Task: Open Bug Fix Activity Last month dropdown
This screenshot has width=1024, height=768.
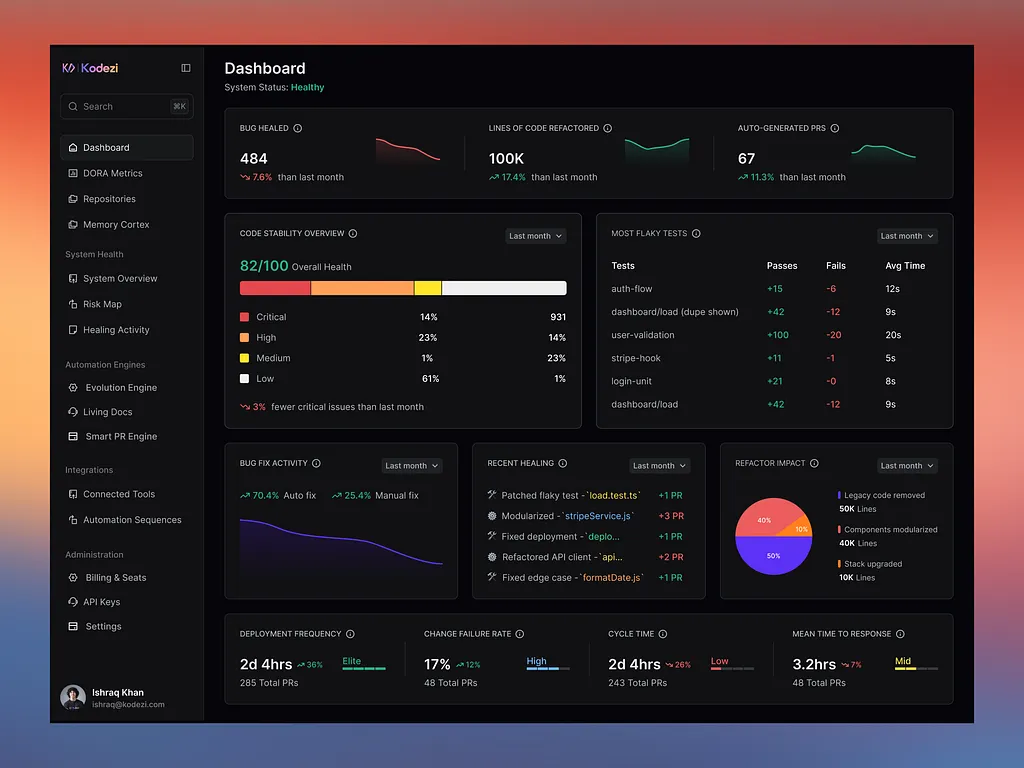Action: coord(412,466)
